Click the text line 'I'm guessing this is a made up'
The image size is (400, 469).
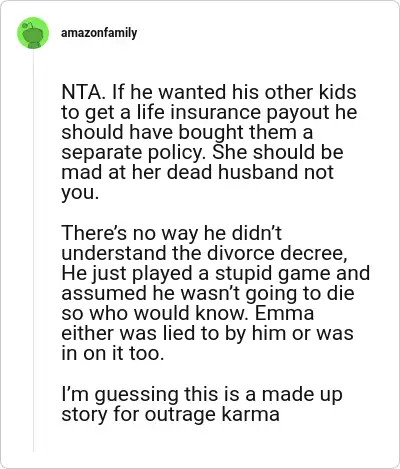[202, 395]
